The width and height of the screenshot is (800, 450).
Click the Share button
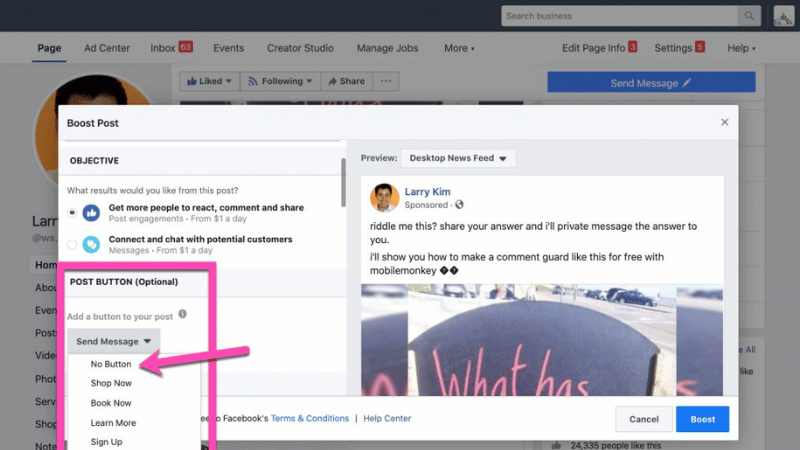pyautogui.click(x=346, y=81)
